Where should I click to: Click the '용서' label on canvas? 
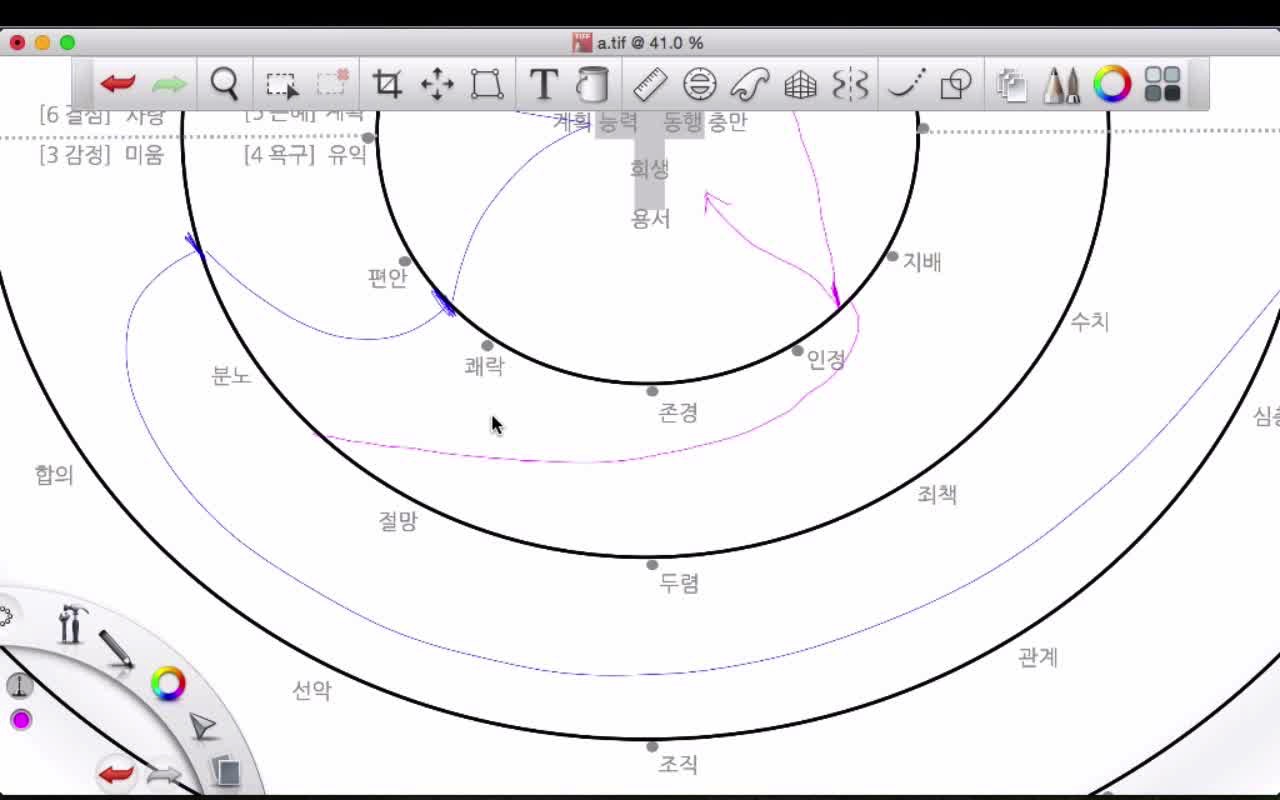[650, 218]
